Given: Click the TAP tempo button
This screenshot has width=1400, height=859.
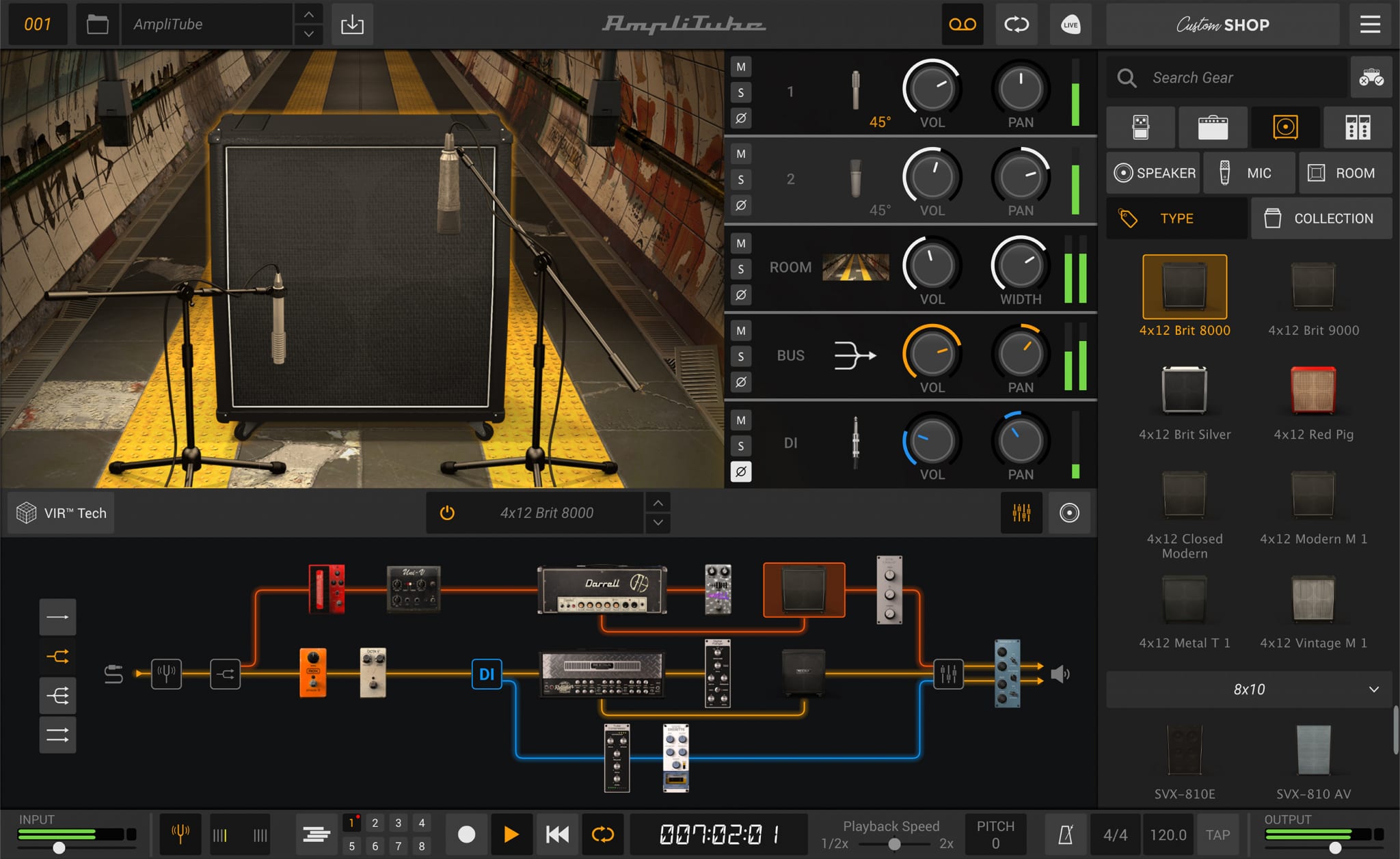Looking at the screenshot, I should 1220,834.
